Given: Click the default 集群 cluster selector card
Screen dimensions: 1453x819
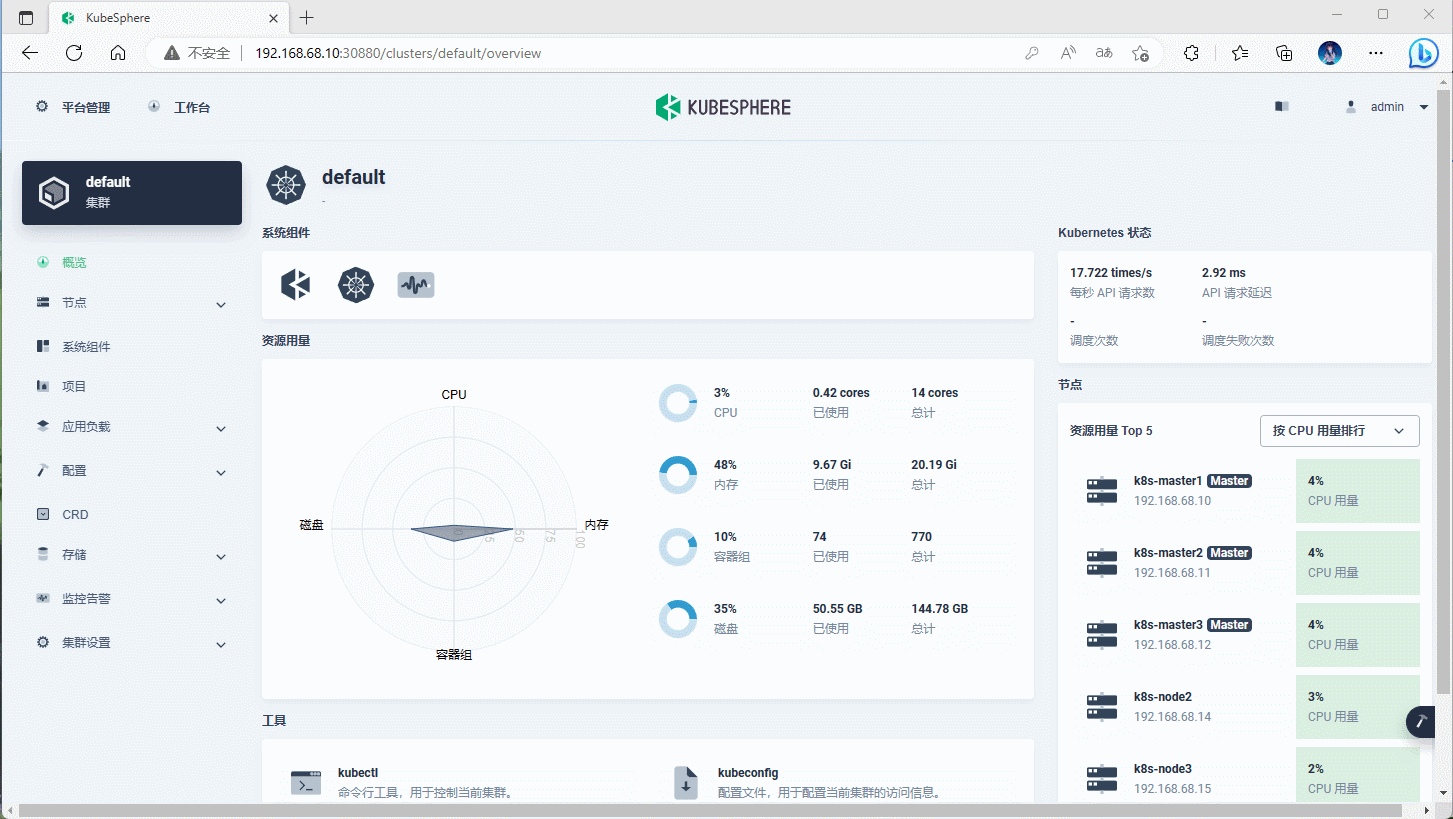Looking at the screenshot, I should pos(132,193).
